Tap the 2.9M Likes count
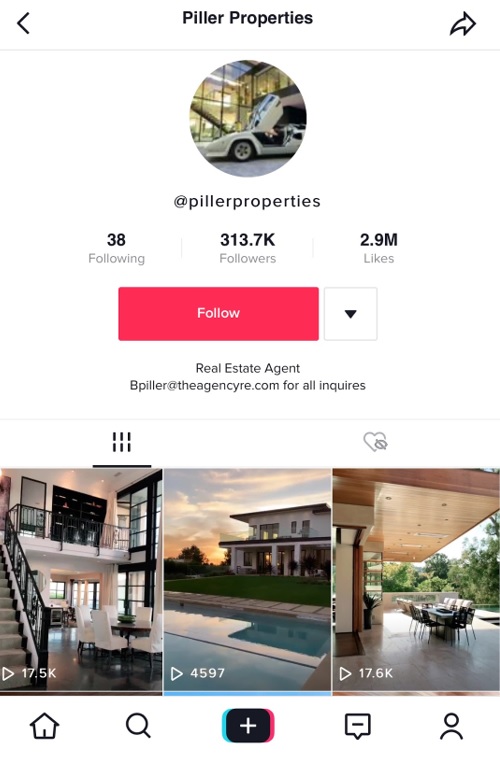This screenshot has height=764, width=500. [379, 248]
